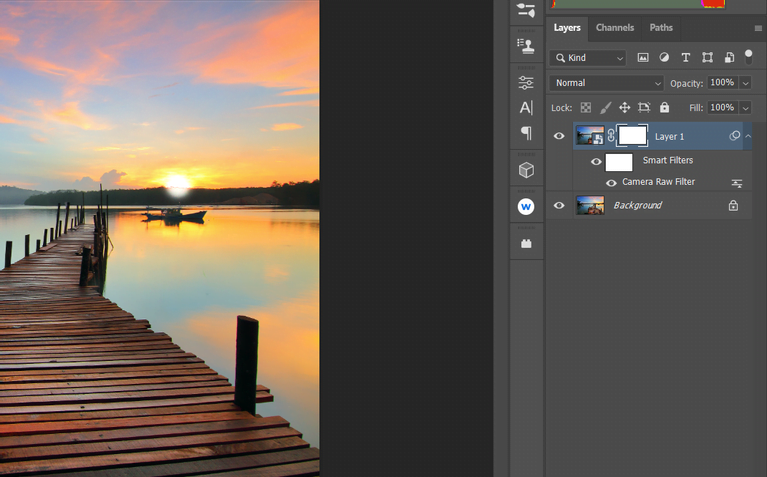This screenshot has height=477, width=767.
Task: Click the layer-mask link icon on Layer 1
Action: click(611, 136)
